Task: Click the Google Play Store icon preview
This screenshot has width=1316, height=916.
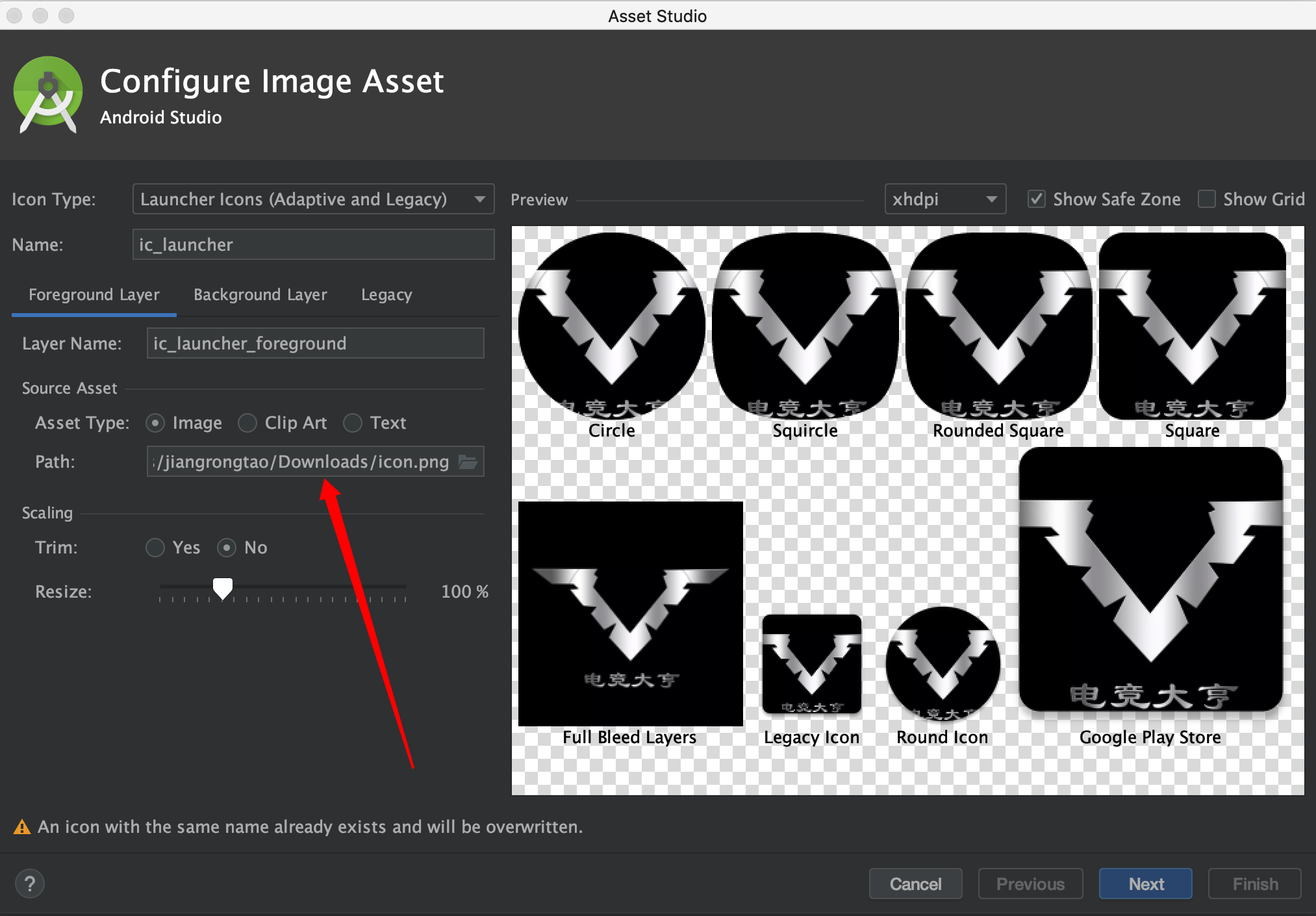Action: coord(1150,579)
